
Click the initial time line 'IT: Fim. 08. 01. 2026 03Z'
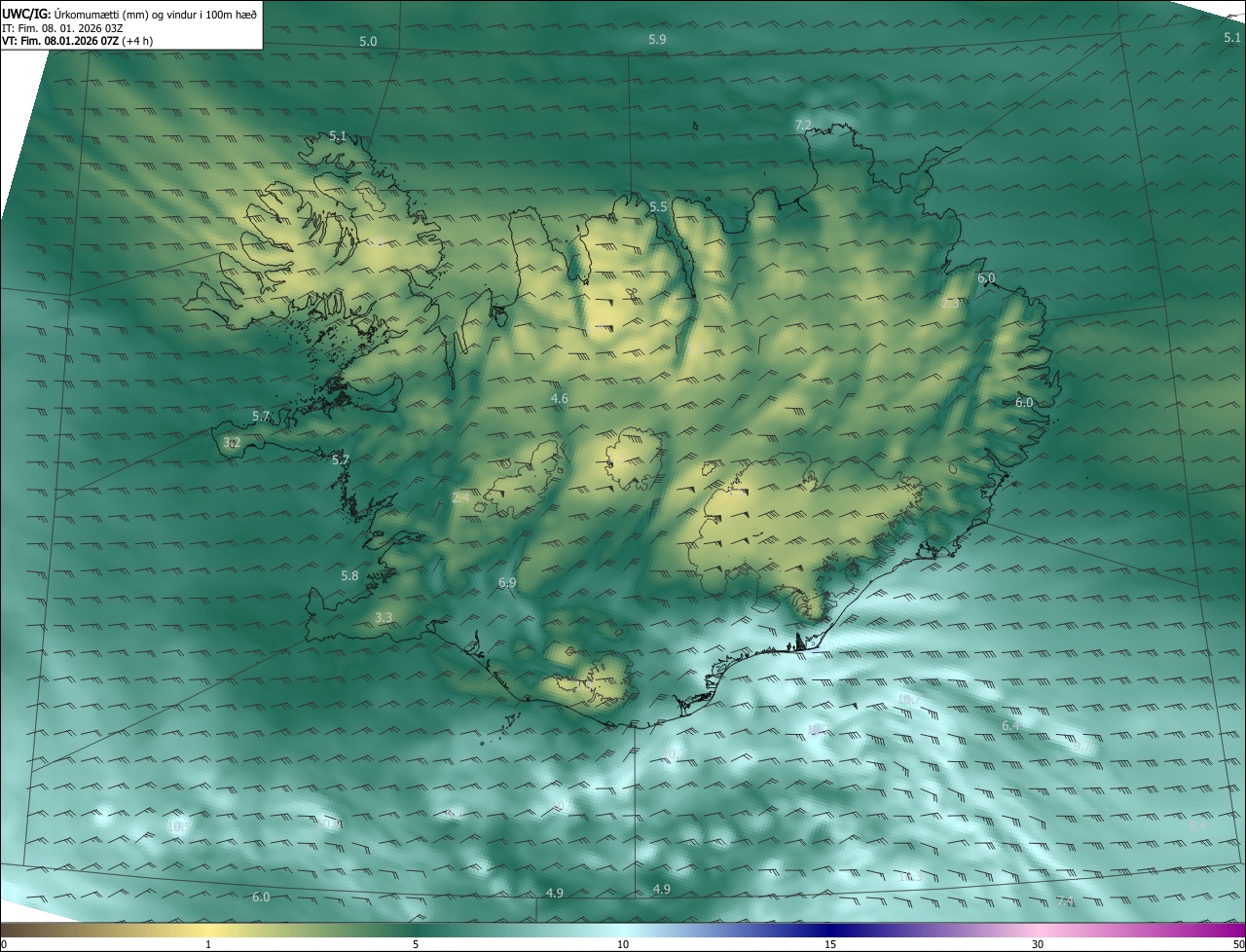click(x=61, y=28)
